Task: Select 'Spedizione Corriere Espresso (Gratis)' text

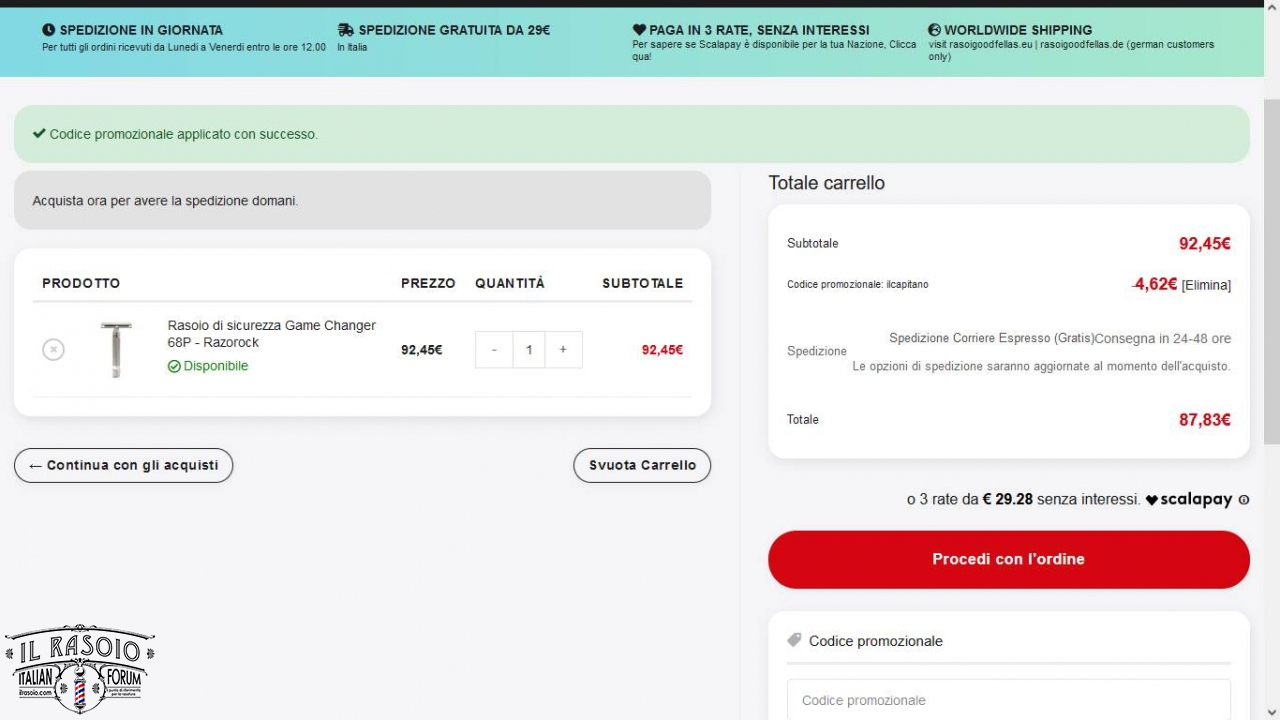Action: coord(992,338)
